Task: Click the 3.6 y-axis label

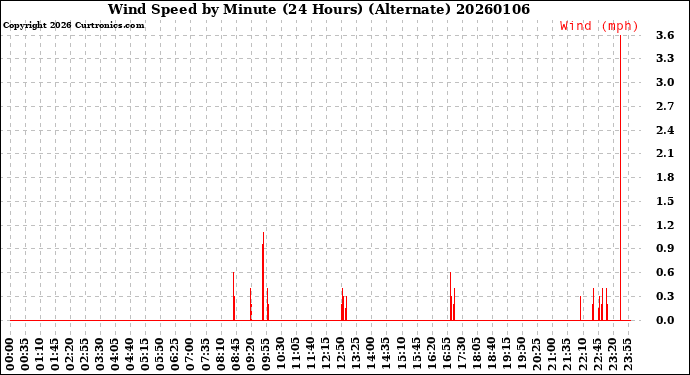Action: point(665,35)
